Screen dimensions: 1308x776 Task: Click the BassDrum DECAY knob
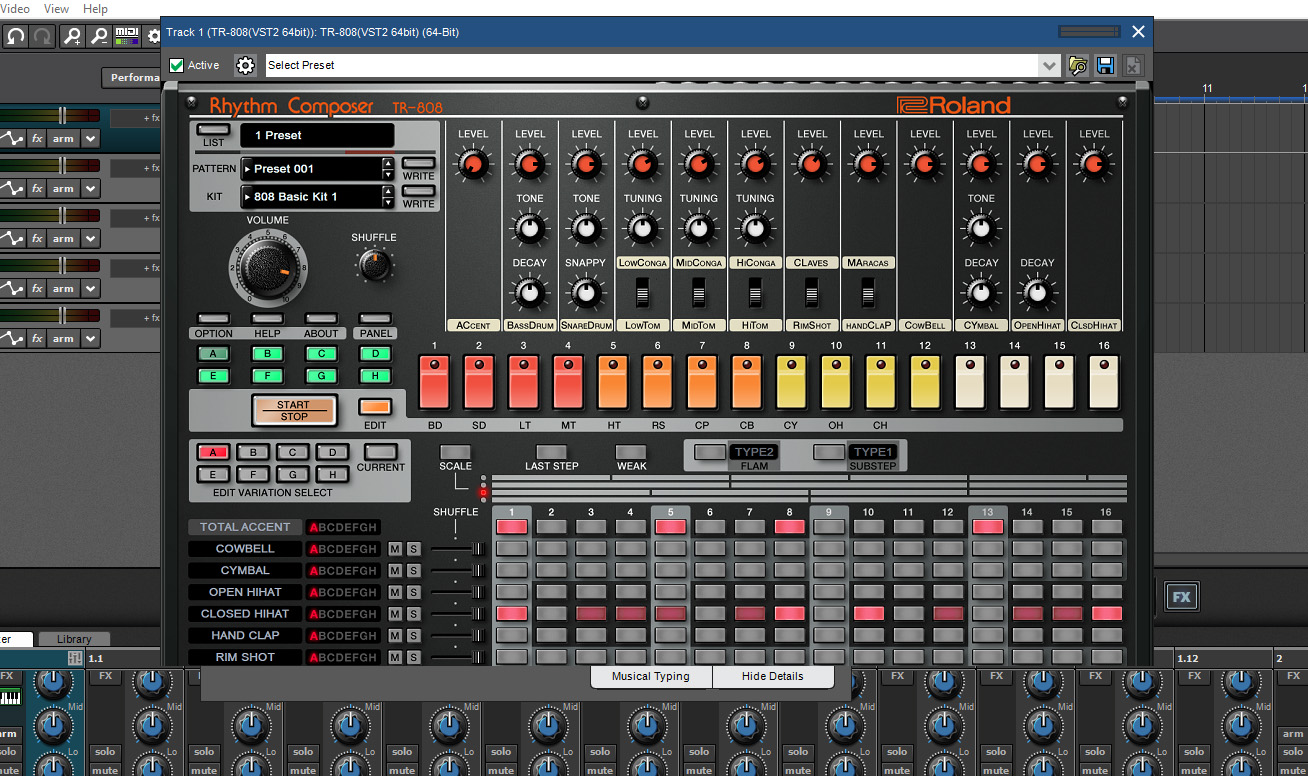[530, 292]
